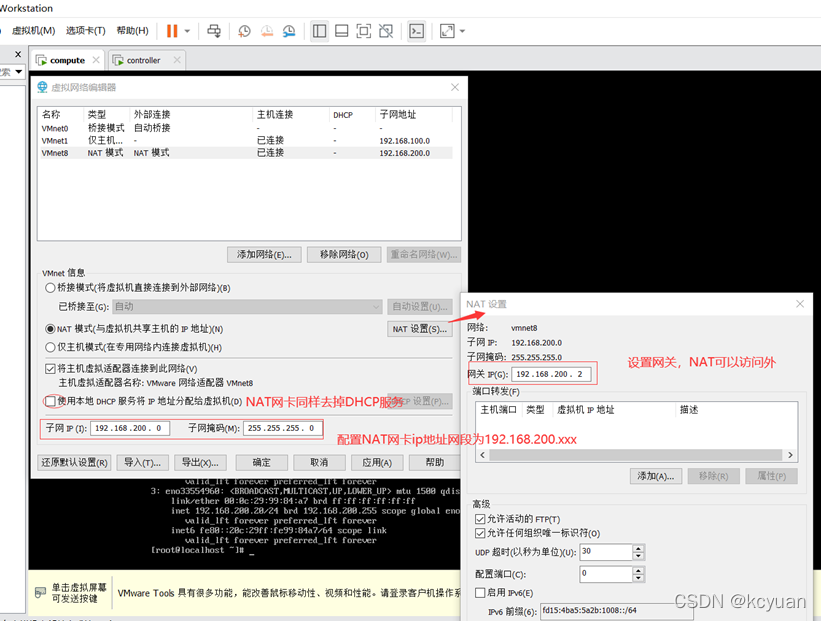Select the 桥接模式 radio button
This screenshot has height=621, width=821.
[x=50, y=287]
